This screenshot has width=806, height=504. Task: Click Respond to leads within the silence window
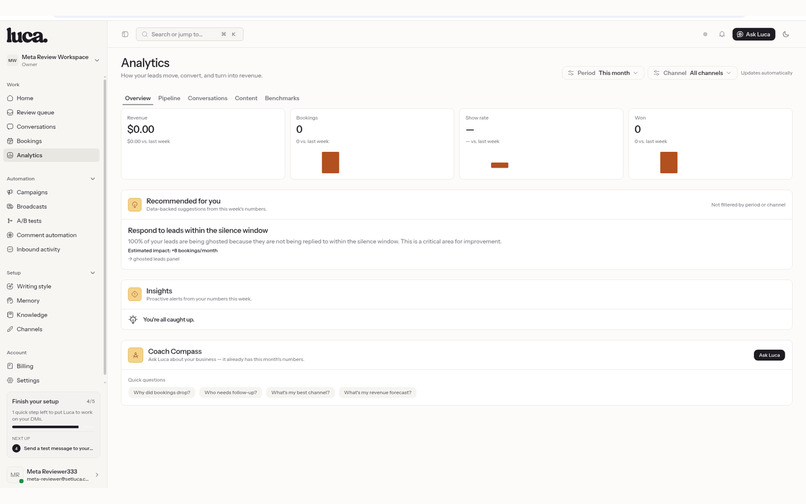pos(198,231)
